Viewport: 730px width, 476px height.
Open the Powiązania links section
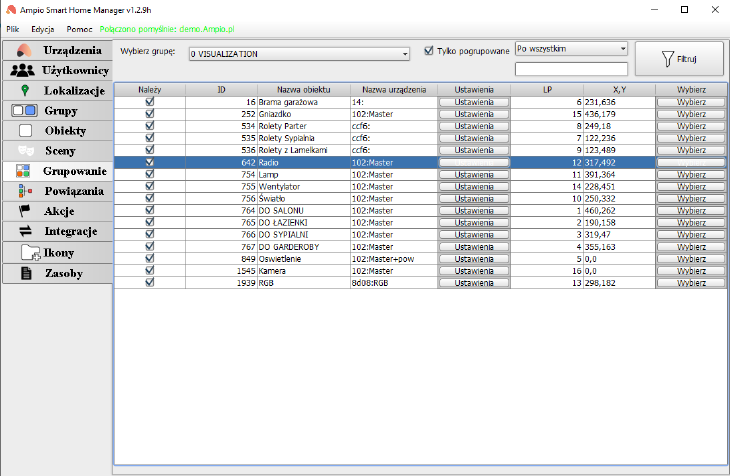(58, 191)
